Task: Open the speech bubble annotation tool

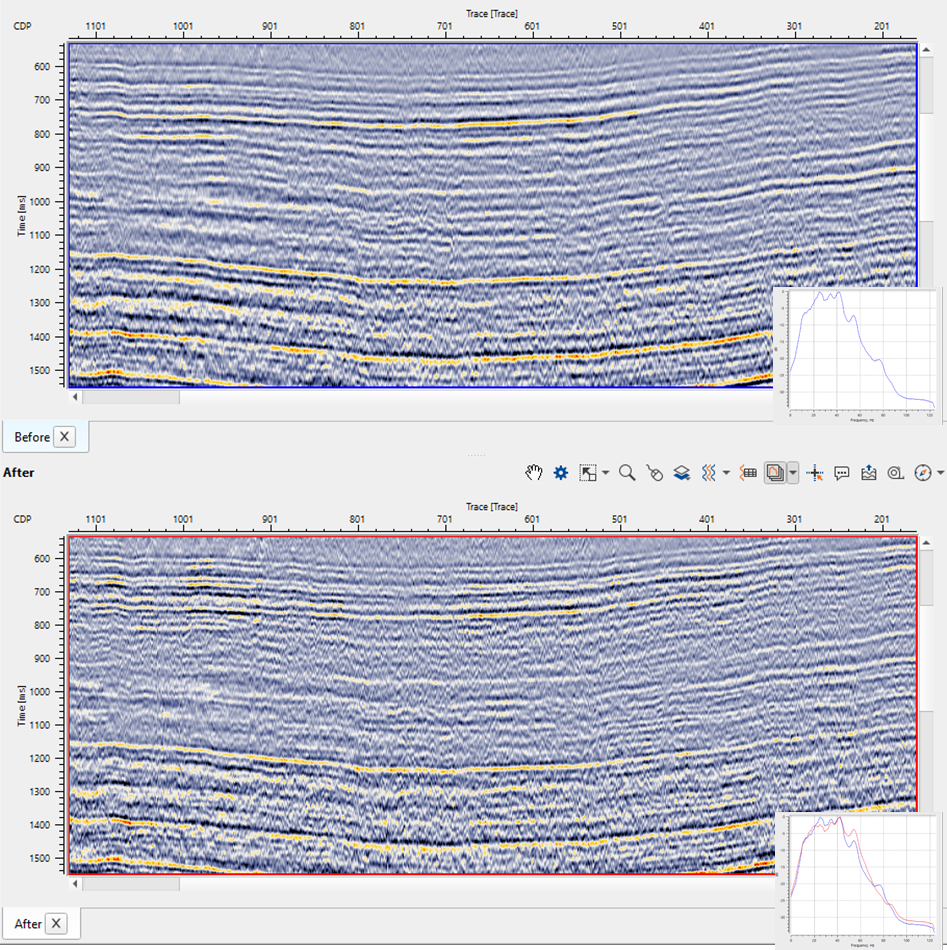Action: (842, 473)
